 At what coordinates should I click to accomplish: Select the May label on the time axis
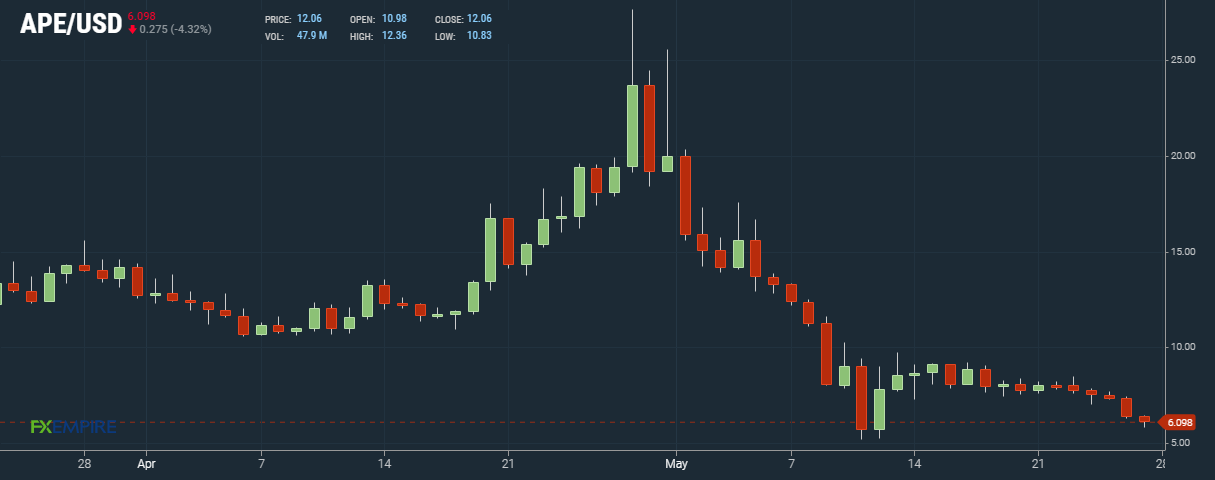pyautogui.click(x=677, y=464)
